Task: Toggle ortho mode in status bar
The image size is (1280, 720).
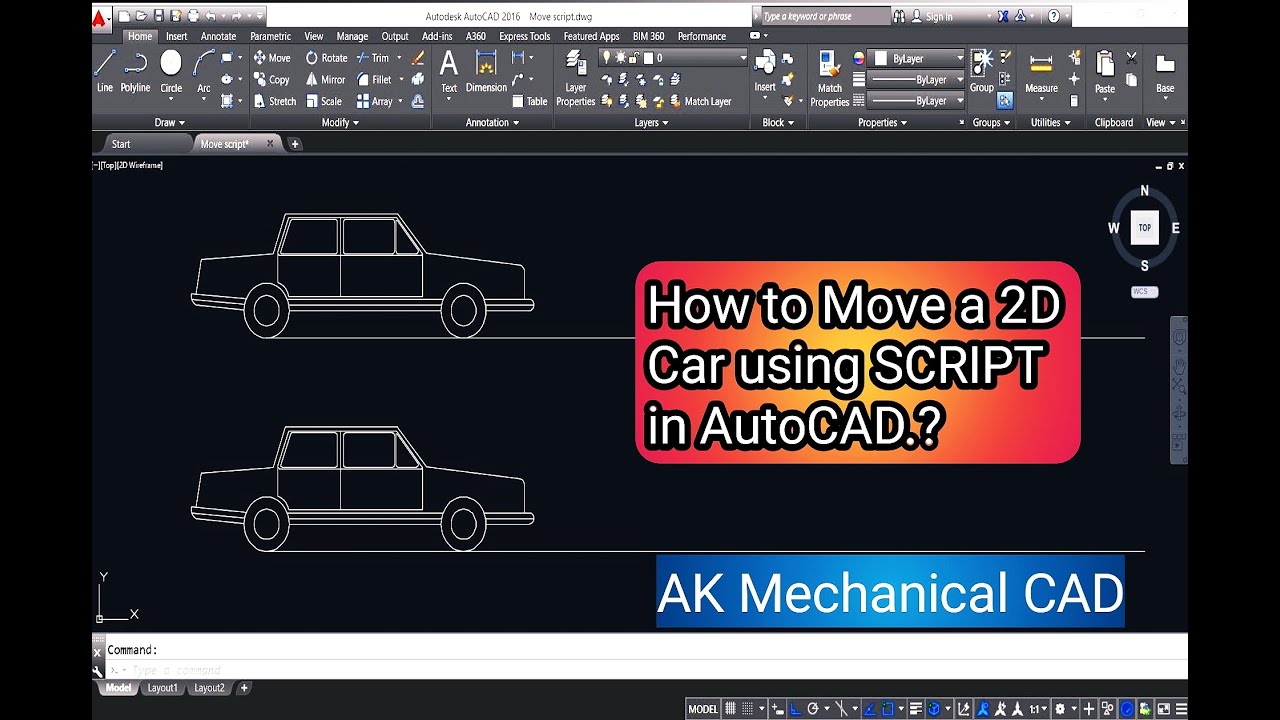Action: 795,709
